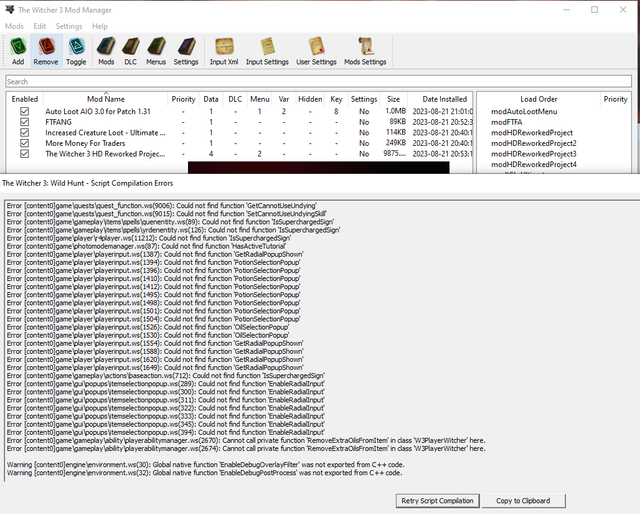The width and height of the screenshot is (640, 514).
Task: Sort by Settings column header in mod list
Action: [x=364, y=99]
